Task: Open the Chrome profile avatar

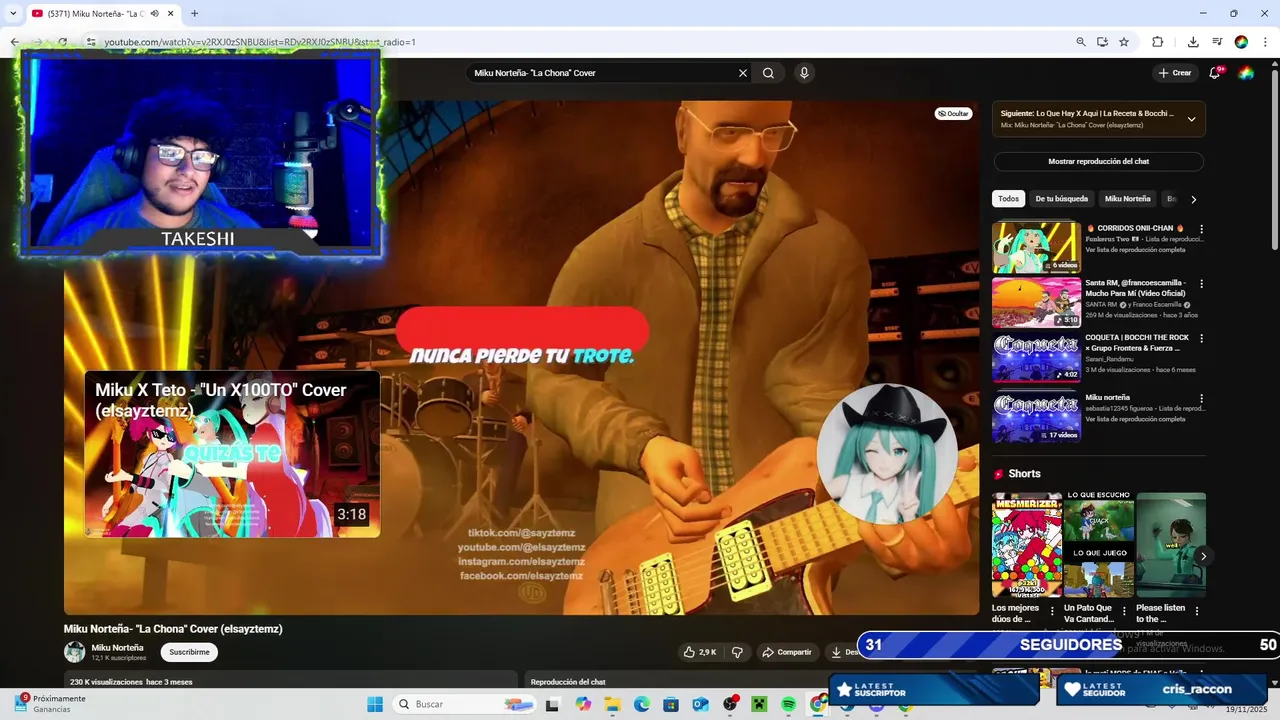Action: point(1241,42)
